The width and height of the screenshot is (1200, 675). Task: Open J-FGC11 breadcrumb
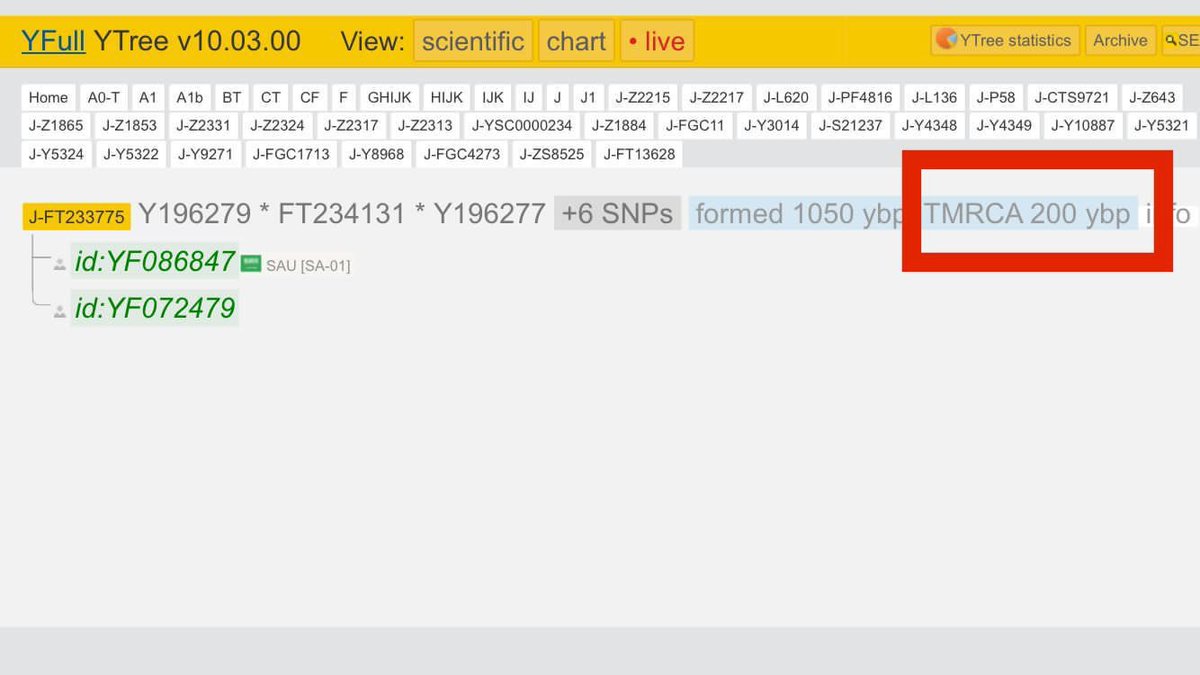695,125
